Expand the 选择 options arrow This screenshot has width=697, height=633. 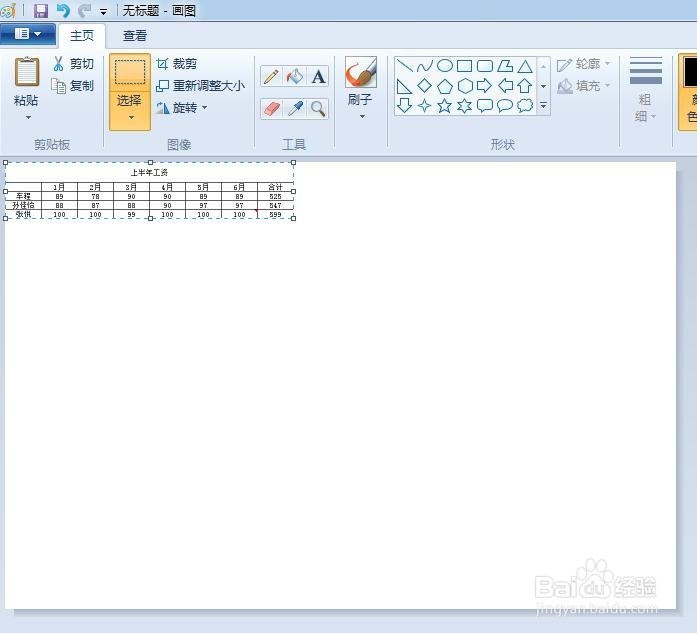coord(131,117)
